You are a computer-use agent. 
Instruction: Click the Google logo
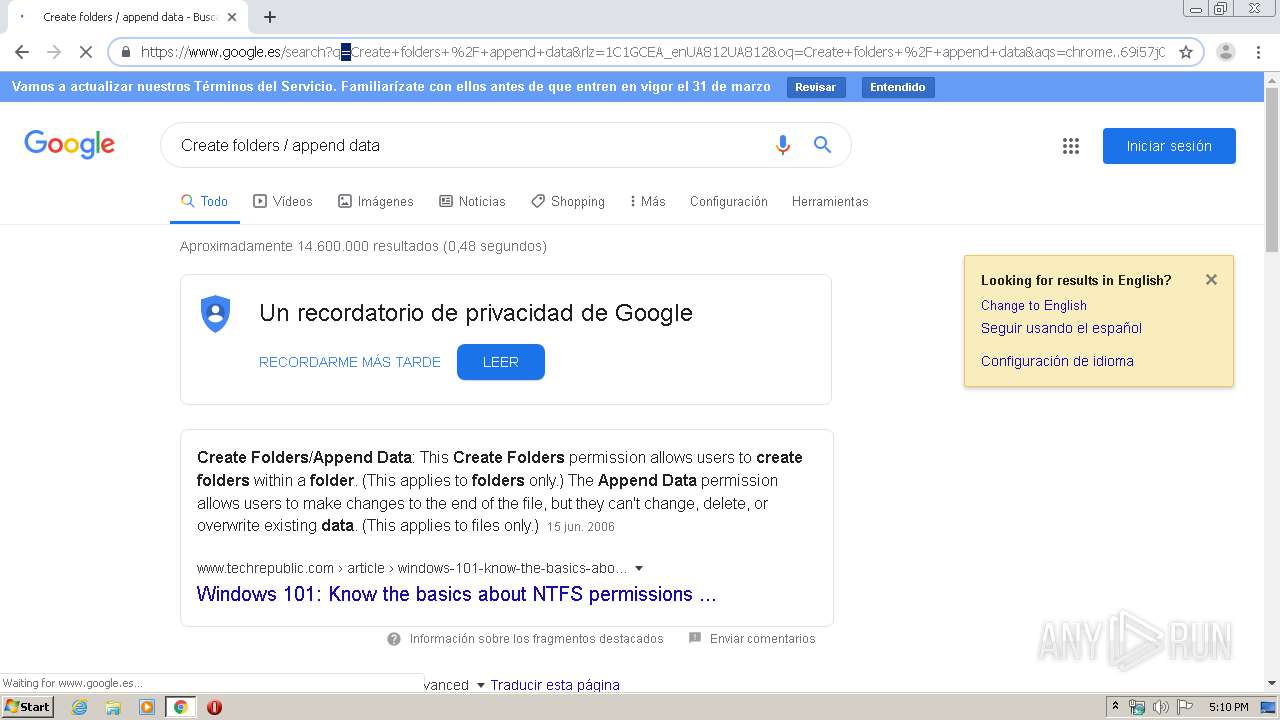[x=70, y=145]
